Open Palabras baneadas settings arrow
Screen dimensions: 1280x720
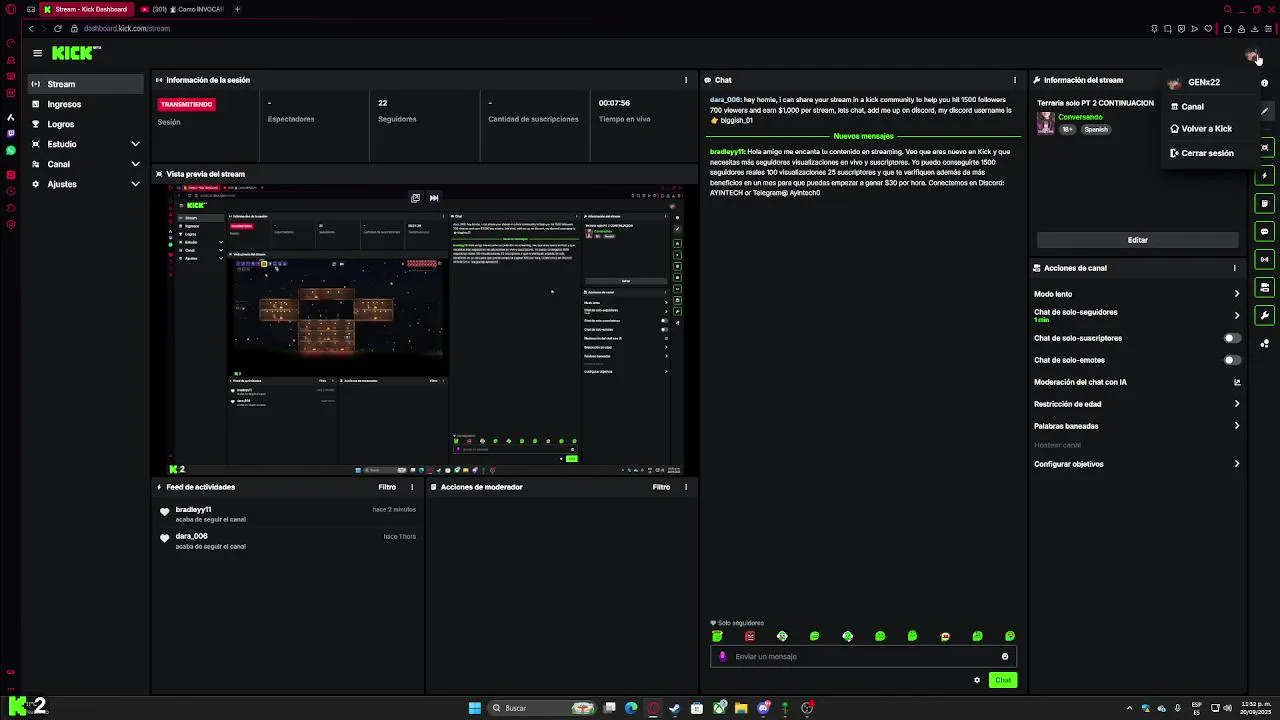[1237, 426]
